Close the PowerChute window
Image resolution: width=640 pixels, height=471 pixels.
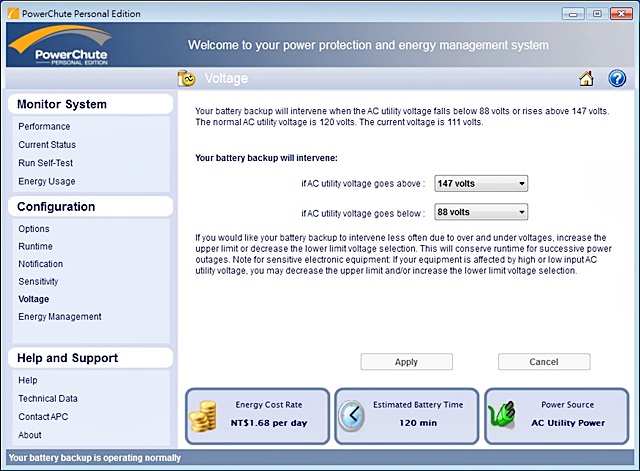click(621, 14)
